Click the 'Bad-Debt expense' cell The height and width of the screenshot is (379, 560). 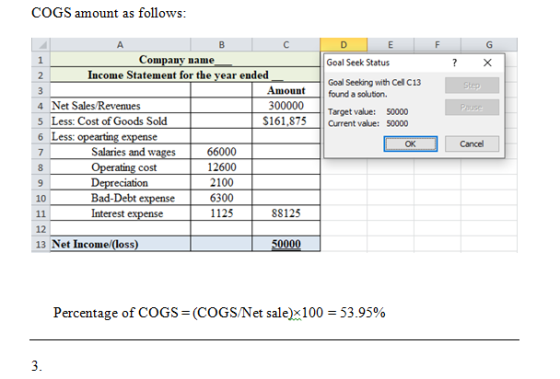(120, 198)
